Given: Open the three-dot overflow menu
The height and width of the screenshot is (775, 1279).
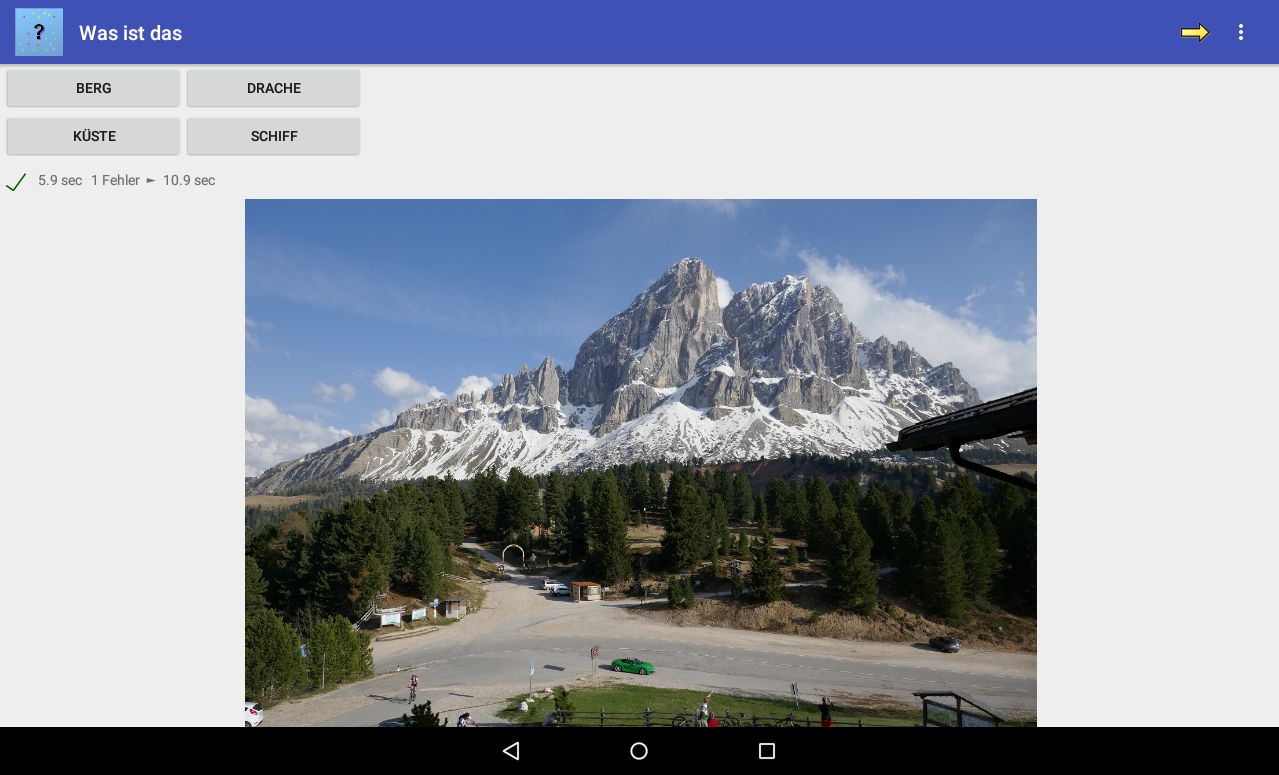Looking at the screenshot, I should [x=1241, y=33].
